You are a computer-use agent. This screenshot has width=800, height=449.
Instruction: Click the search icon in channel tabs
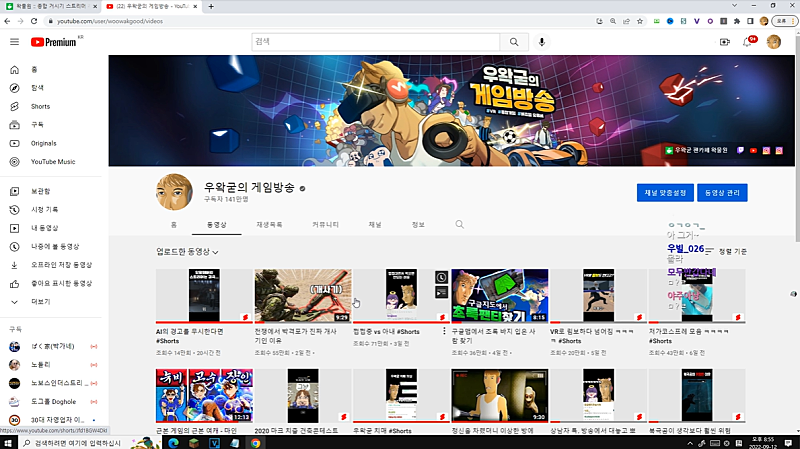(x=460, y=224)
